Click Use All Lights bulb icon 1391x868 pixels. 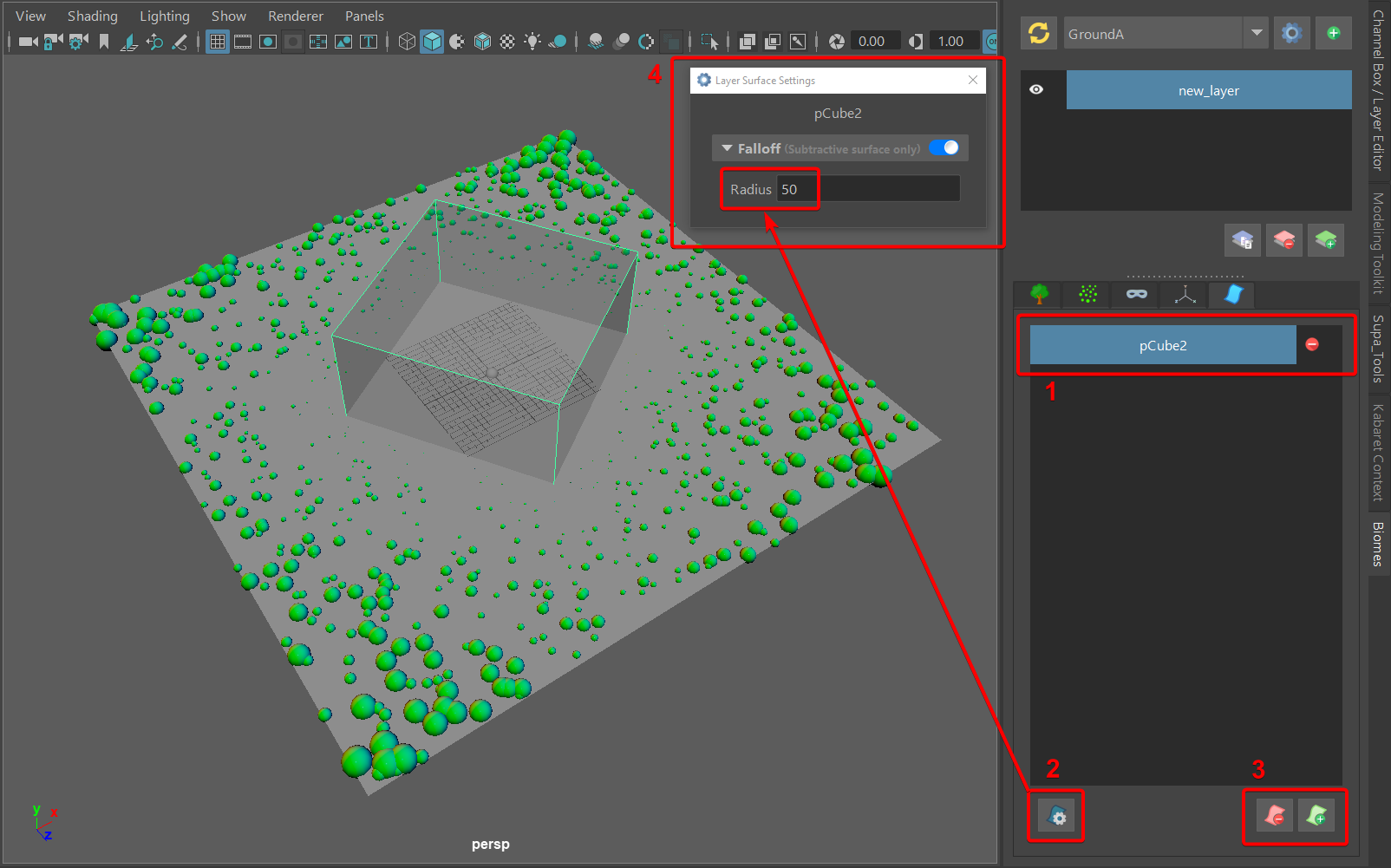(532, 41)
